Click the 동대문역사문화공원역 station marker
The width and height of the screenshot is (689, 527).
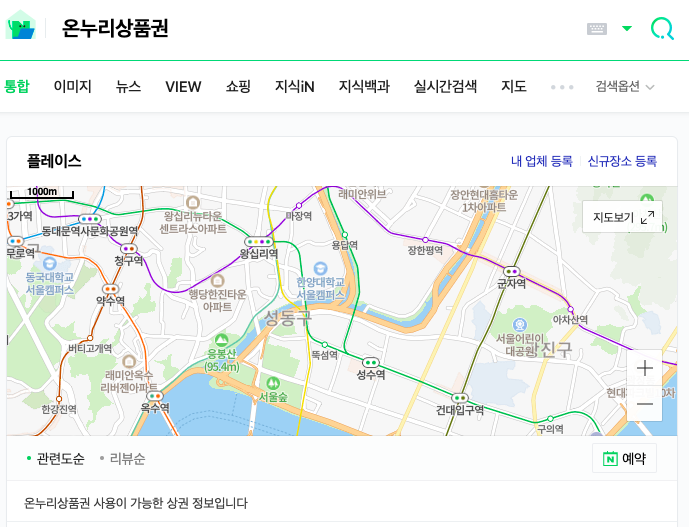tap(90, 219)
